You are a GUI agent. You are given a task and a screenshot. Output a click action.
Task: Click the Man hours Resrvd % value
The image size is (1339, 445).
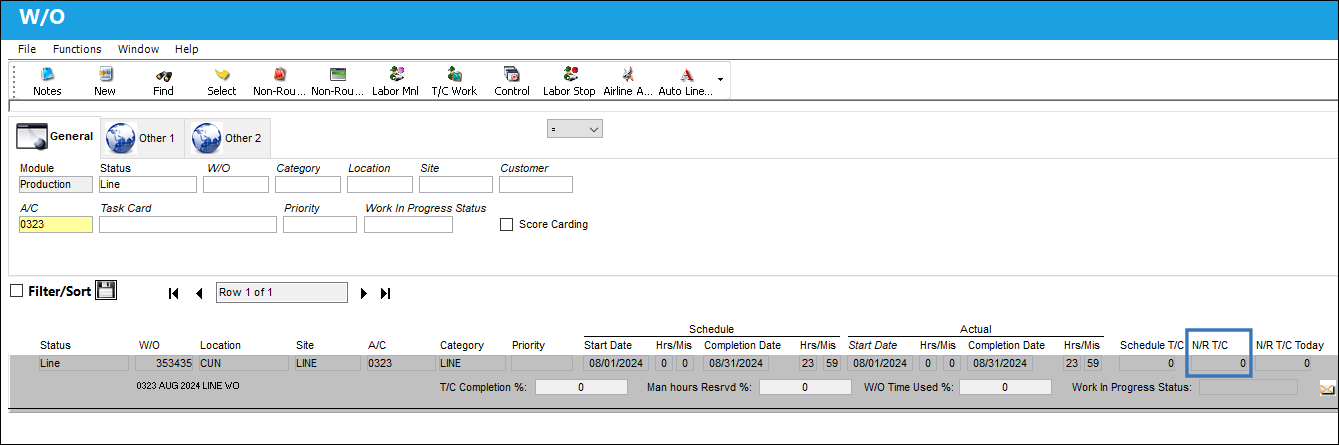(x=805, y=387)
